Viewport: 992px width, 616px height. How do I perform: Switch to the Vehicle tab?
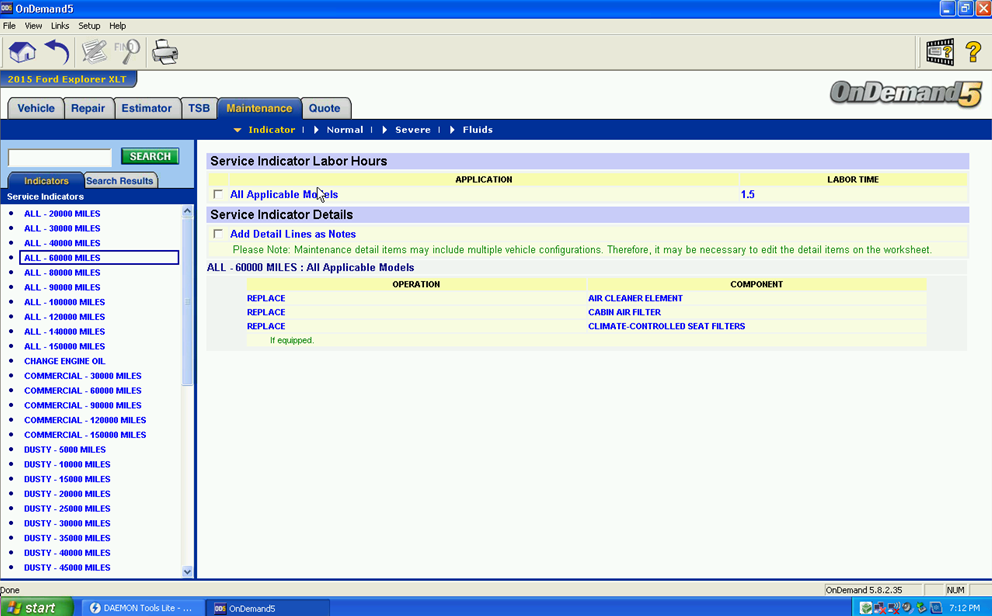36,108
